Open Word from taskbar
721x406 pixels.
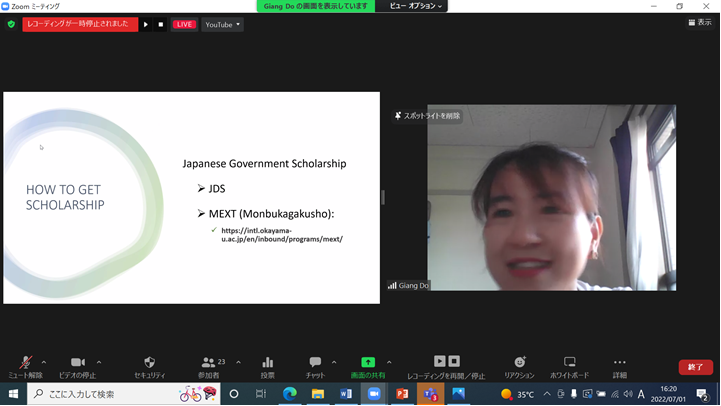(x=346, y=394)
